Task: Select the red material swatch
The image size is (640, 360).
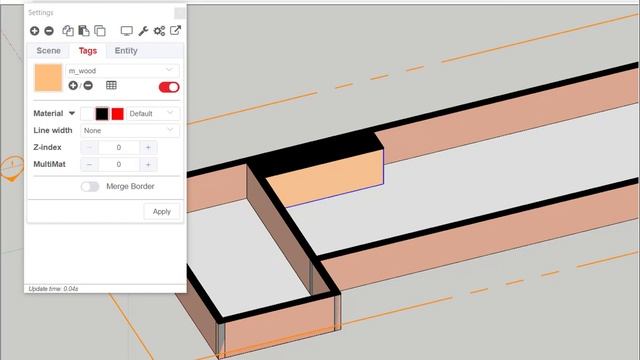Action: click(118, 114)
